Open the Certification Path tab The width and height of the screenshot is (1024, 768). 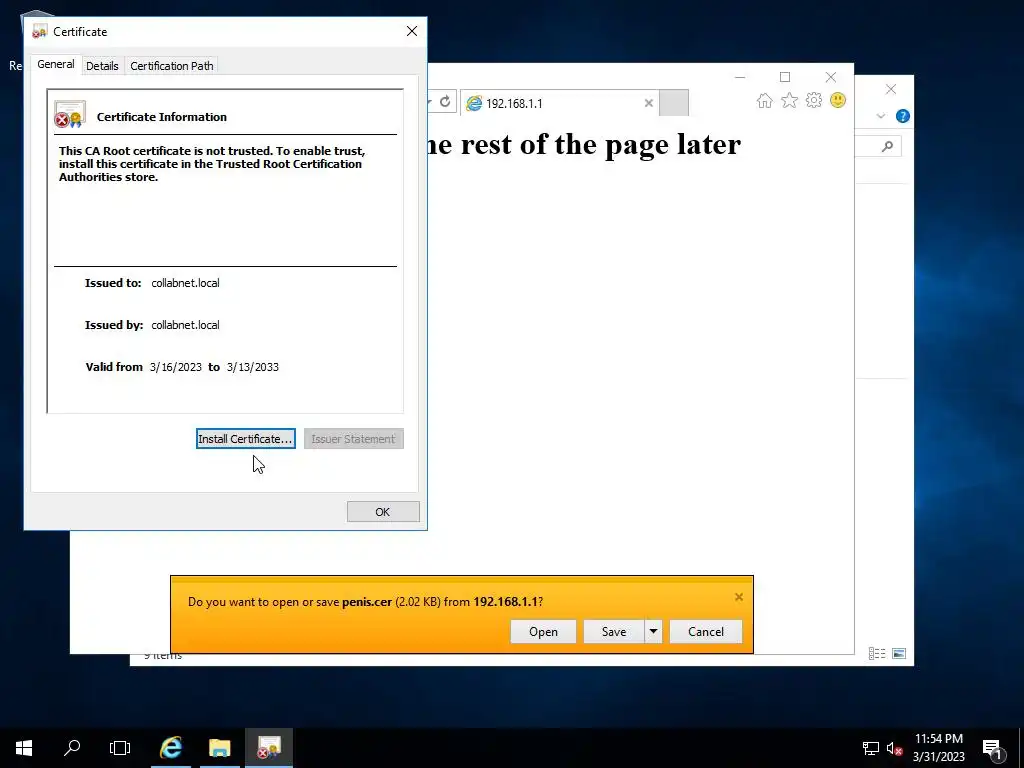pyautogui.click(x=172, y=66)
